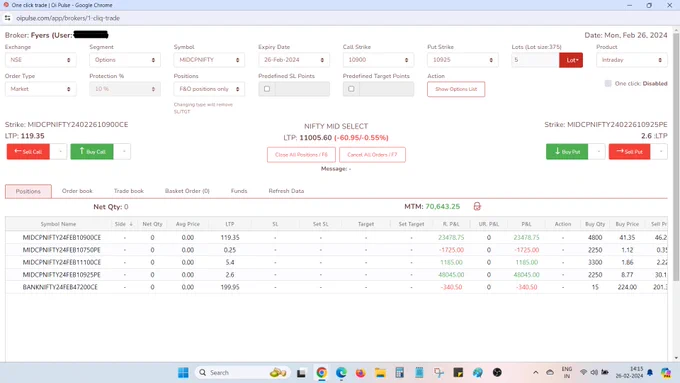Open the Funds tab
Screen dimensions: 680x383
239,191
